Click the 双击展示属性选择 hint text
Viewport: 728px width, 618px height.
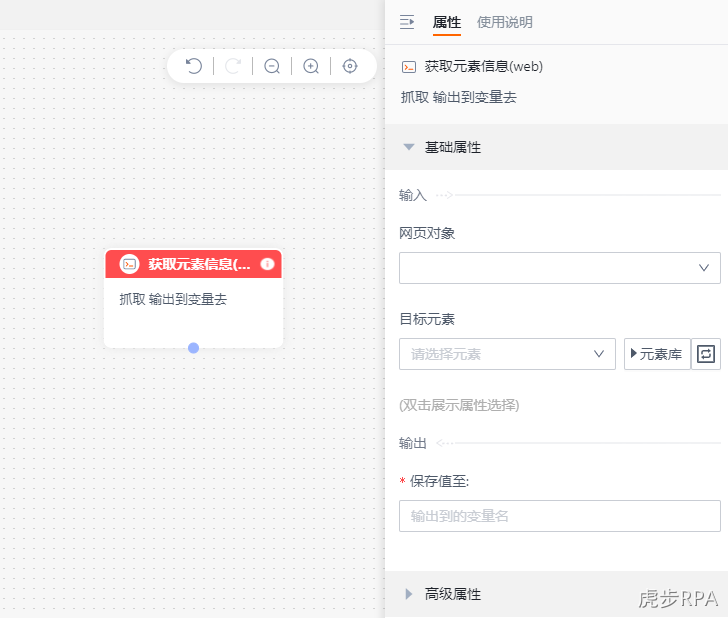pos(459,405)
